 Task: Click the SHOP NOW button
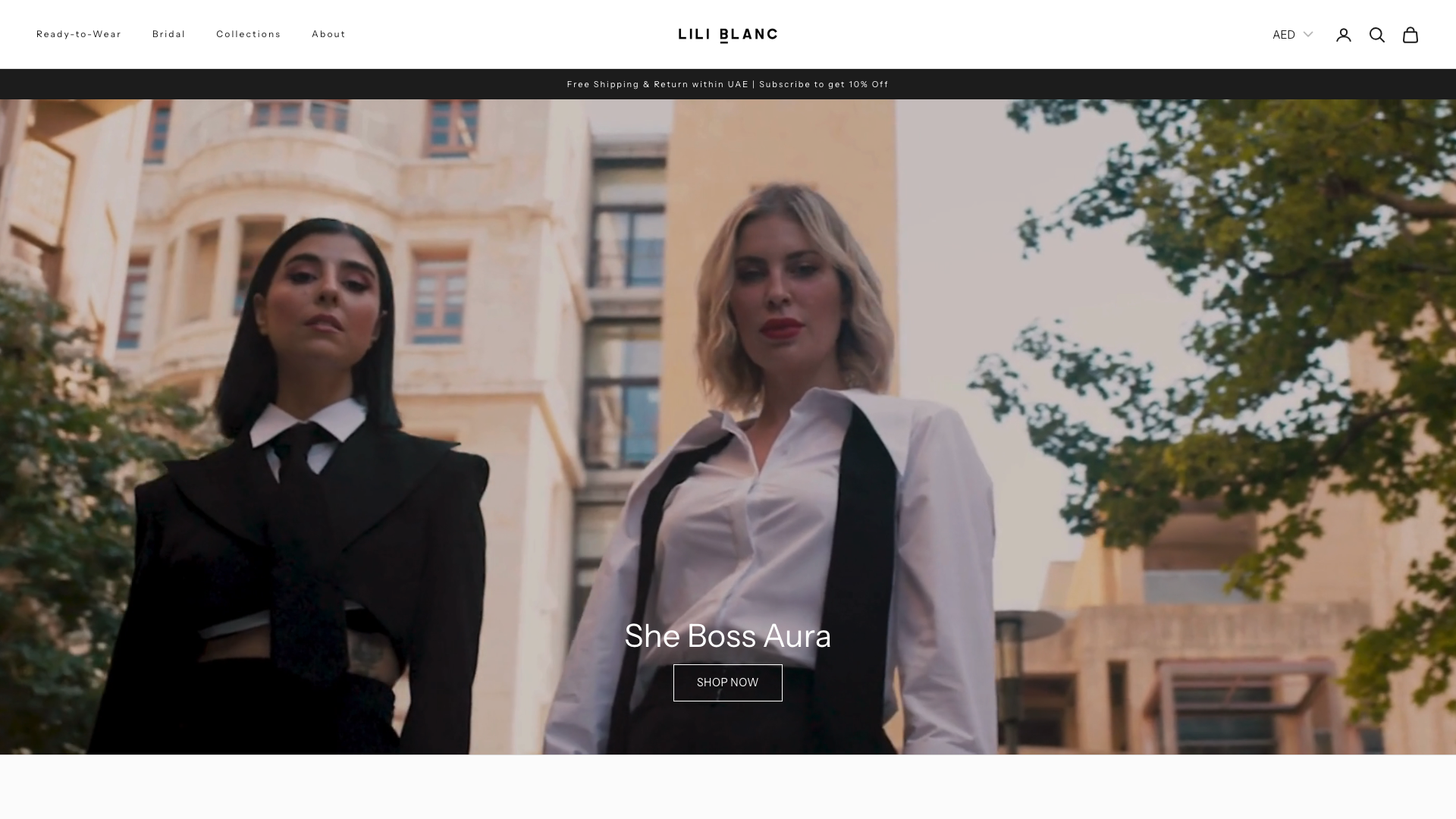tap(727, 682)
